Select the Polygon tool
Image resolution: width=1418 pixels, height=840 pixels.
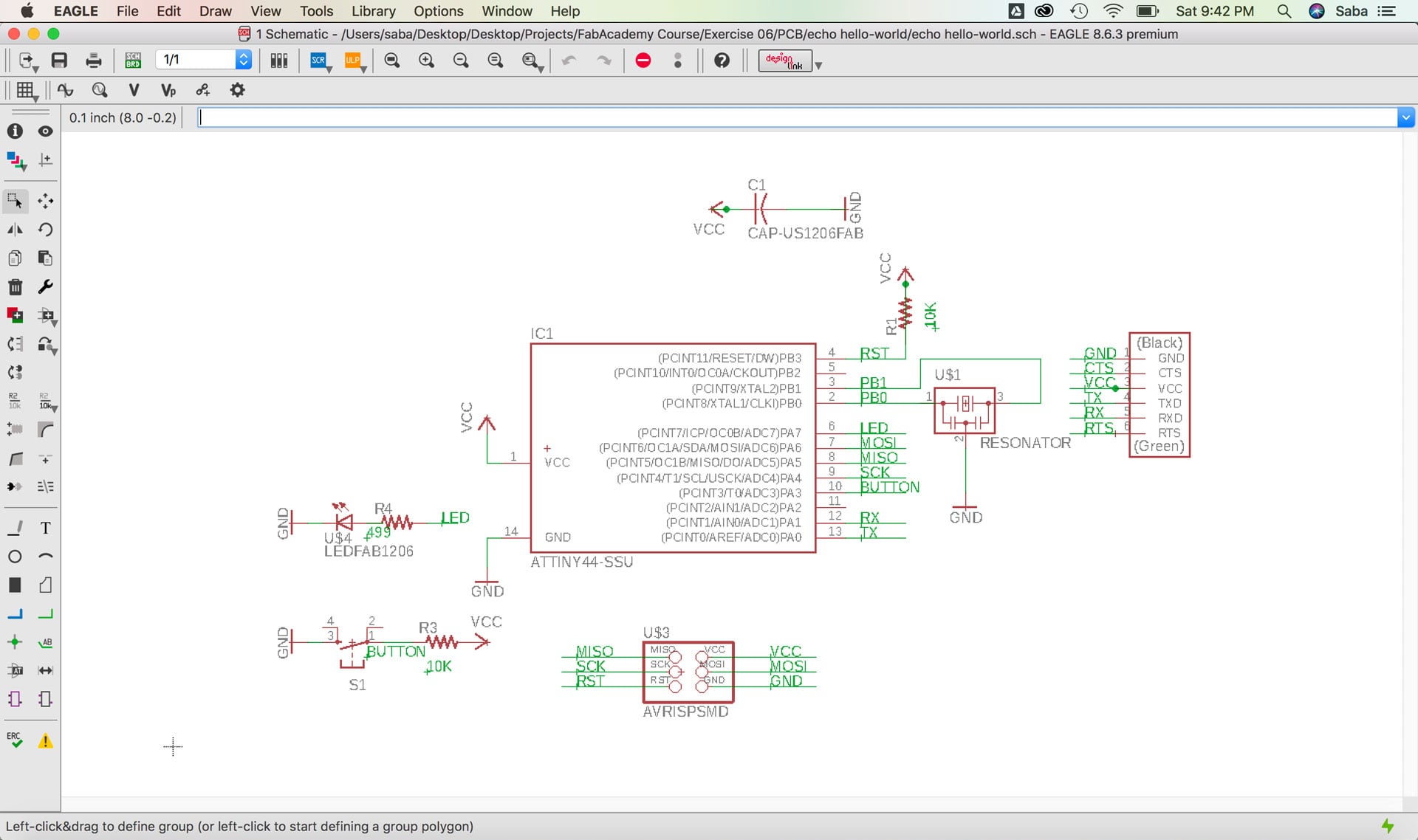[45, 585]
